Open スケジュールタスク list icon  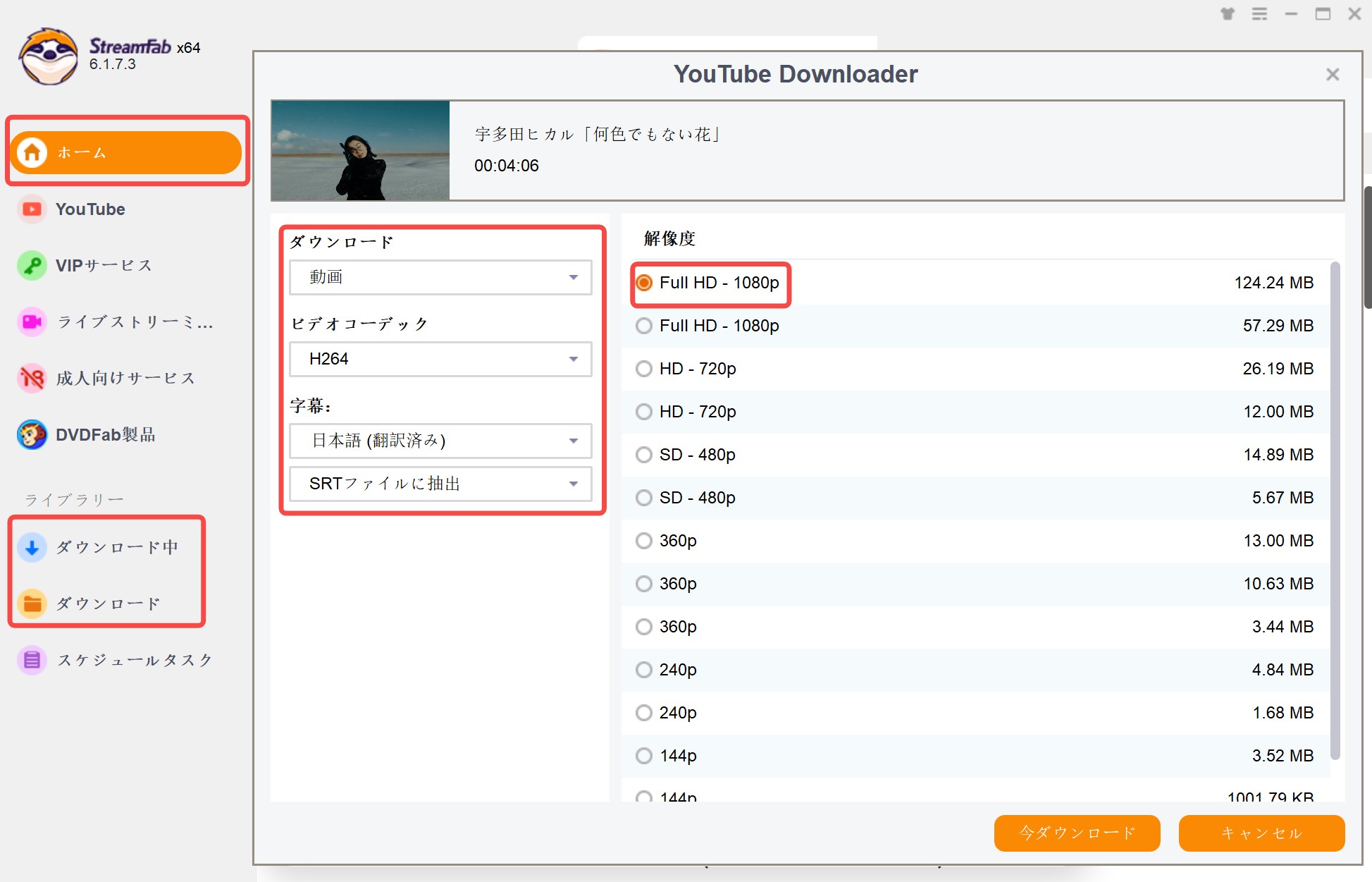[32, 660]
